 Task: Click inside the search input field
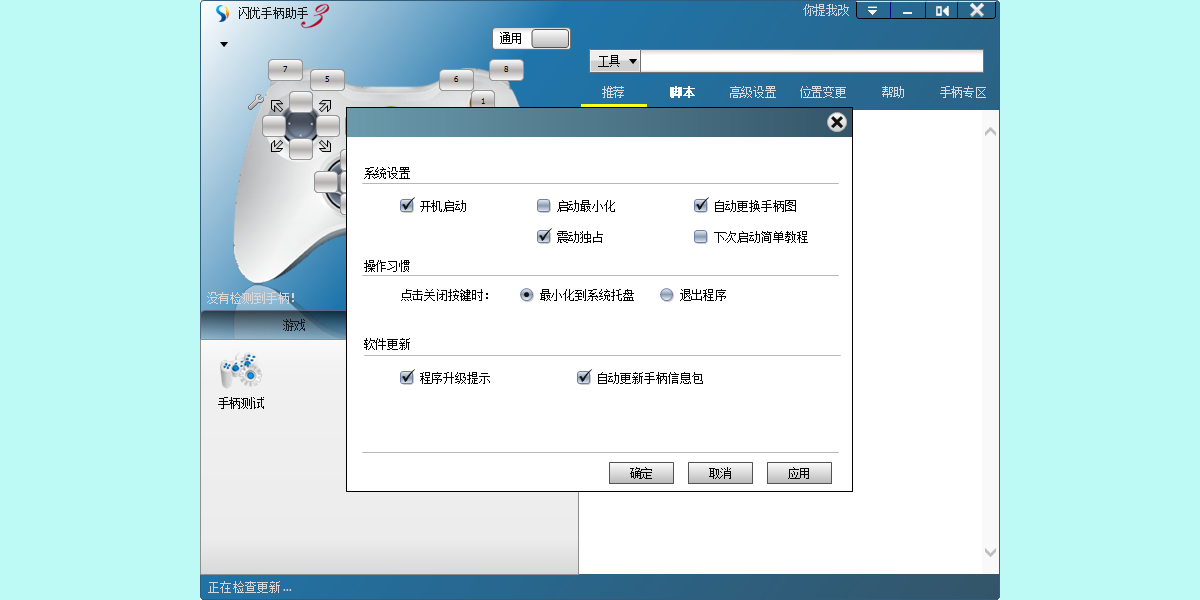point(810,60)
